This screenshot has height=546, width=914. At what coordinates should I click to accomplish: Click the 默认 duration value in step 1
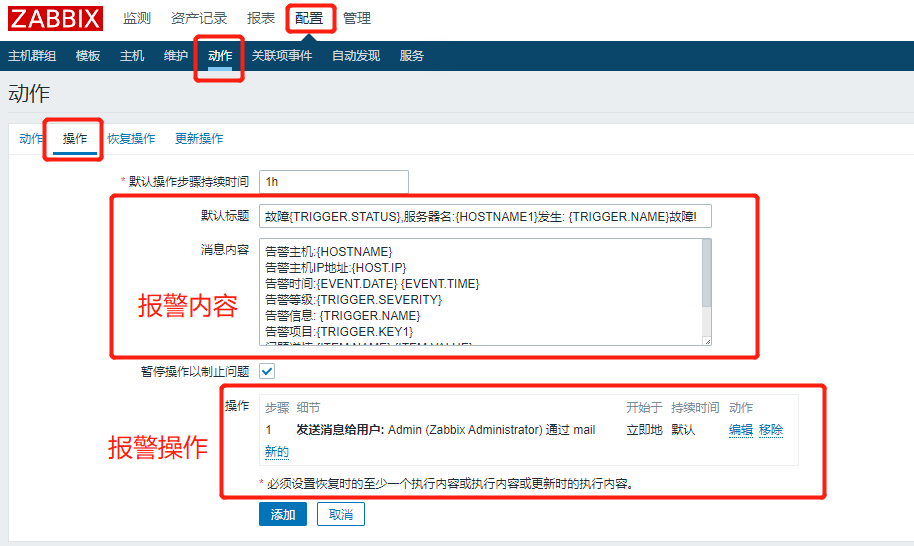[x=683, y=430]
